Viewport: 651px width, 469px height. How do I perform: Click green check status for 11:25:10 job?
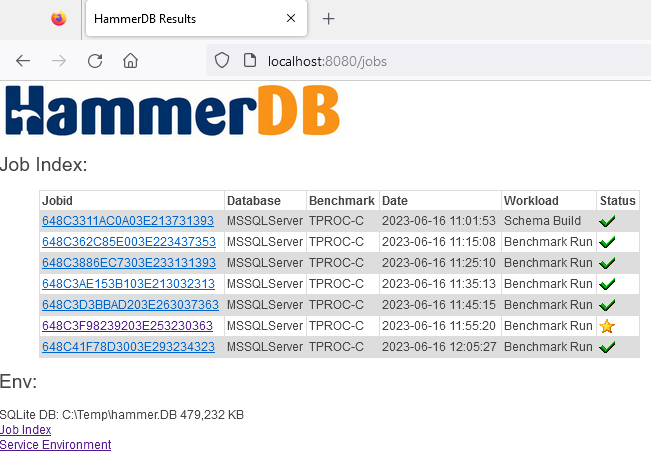coord(607,263)
